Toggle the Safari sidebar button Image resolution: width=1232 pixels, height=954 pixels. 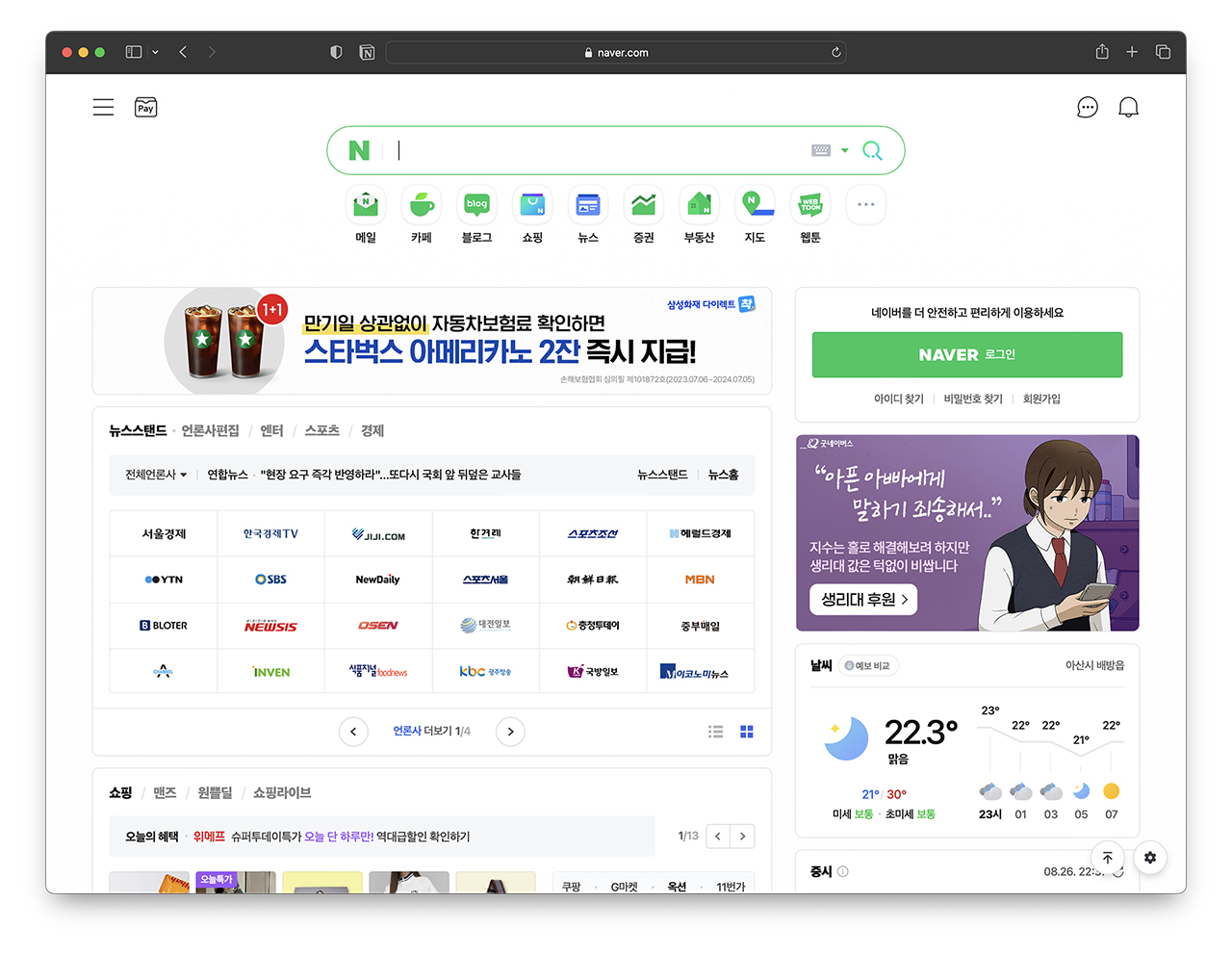tap(134, 52)
